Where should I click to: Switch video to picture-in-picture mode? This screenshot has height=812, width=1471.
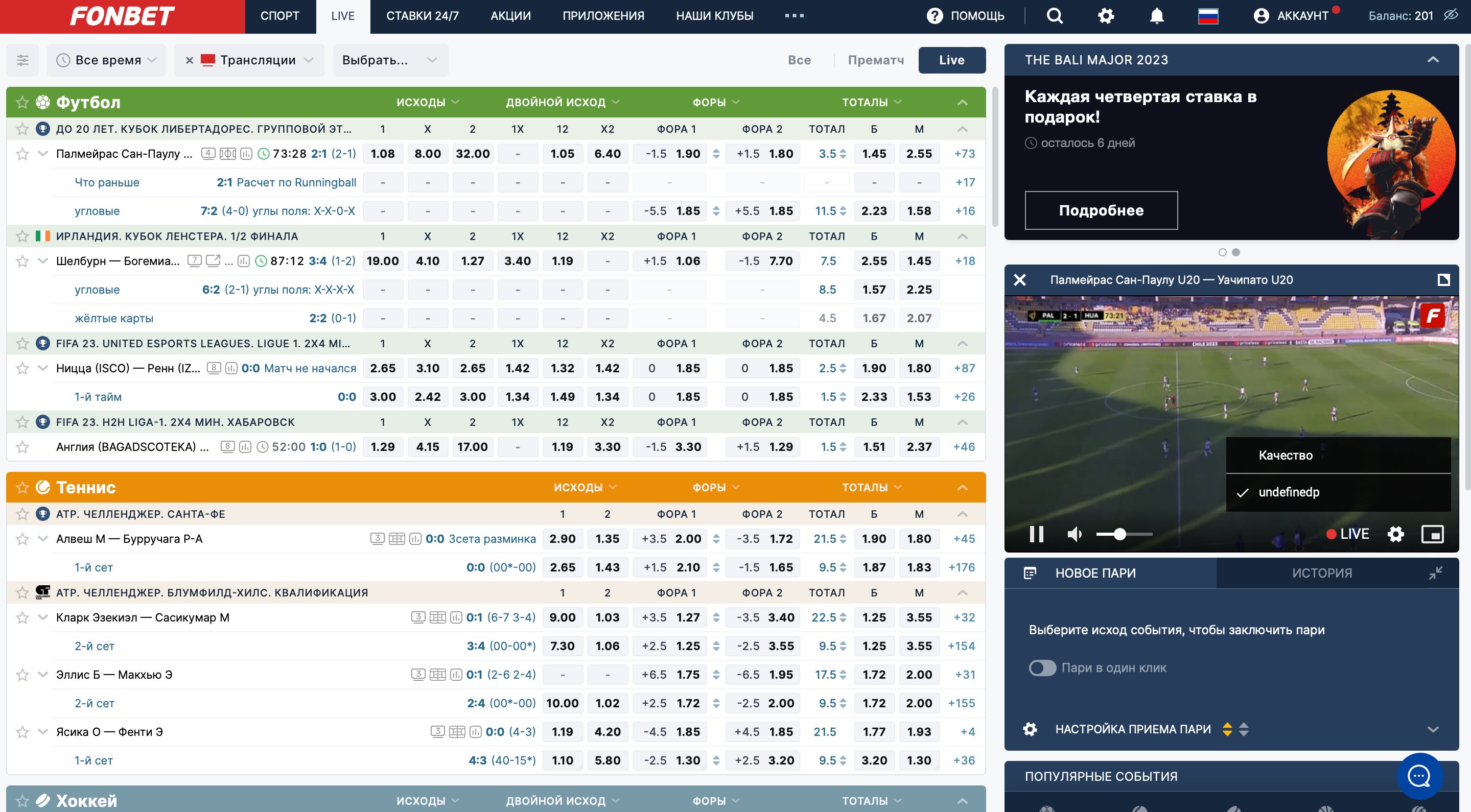click(x=1432, y=534)
